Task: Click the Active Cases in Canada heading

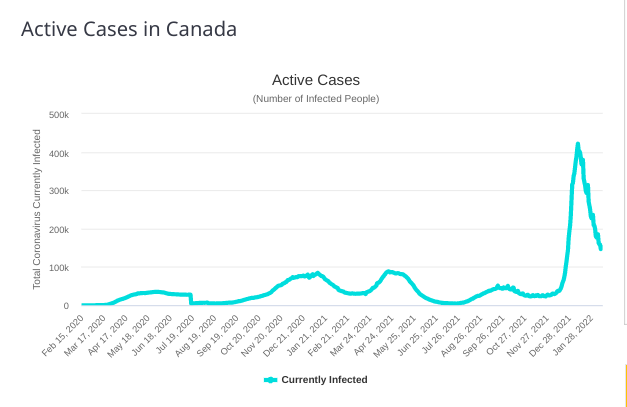Action: (129, 29)
